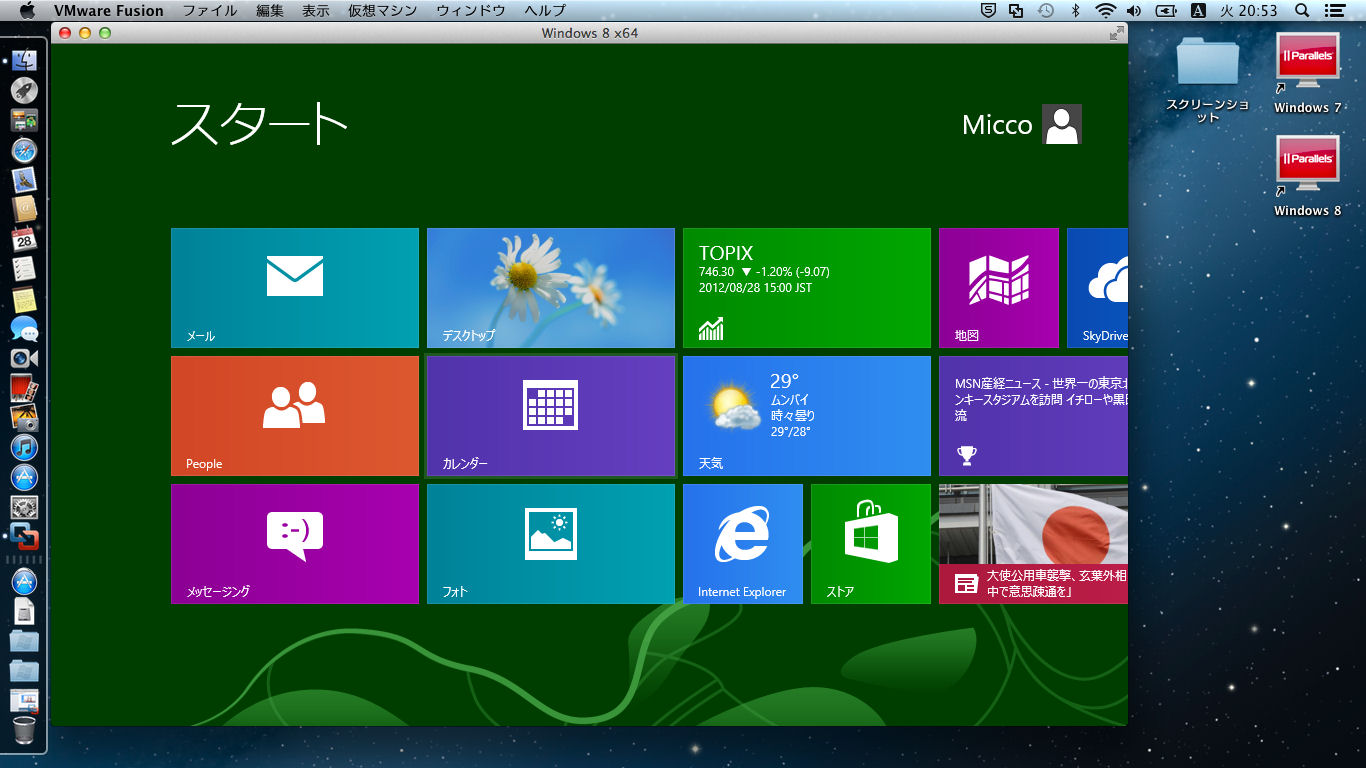Open the 仮想マシン menu
The width and height of the screenshot is (1366, 768).
(382, 11)
